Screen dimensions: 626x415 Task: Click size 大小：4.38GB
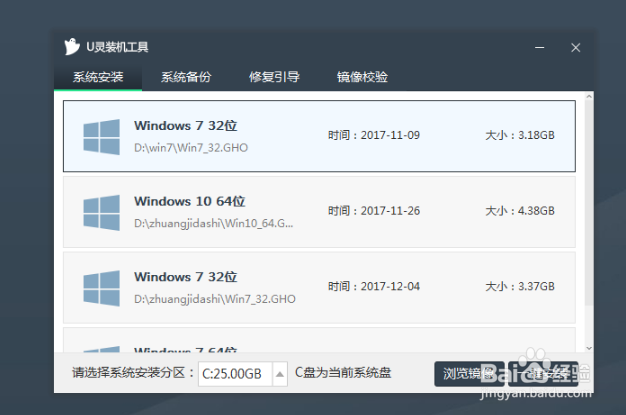pyautogui.click(x=520, y=211)
